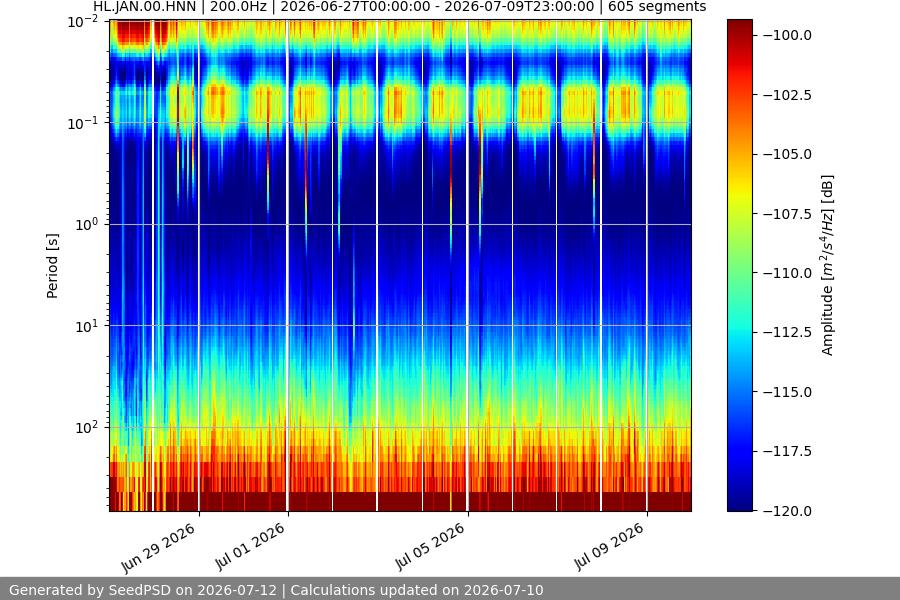The width and height of the screenshot is (900, 600).
Task: Click the 10^-1 period tick label
Action: click(83, 123)
